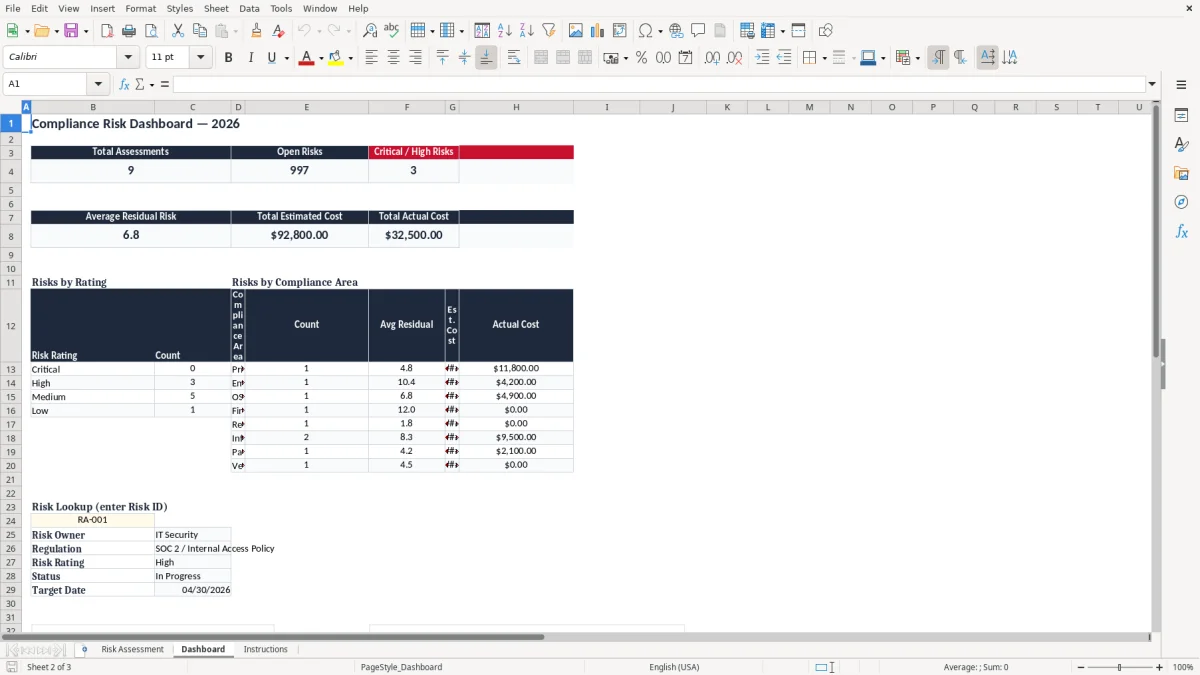Viewport: 1200px width, 675px height.
Task: Expand the Name Box dropdown
Action: (x=98, y=84)
